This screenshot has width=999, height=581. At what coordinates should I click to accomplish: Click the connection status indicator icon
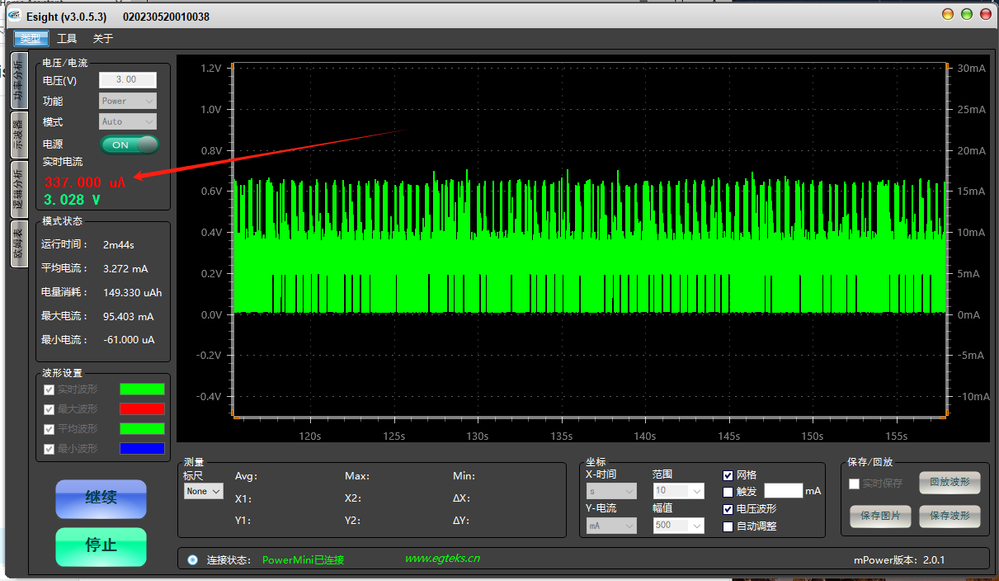pyautogui.click(x=192, y=559)
